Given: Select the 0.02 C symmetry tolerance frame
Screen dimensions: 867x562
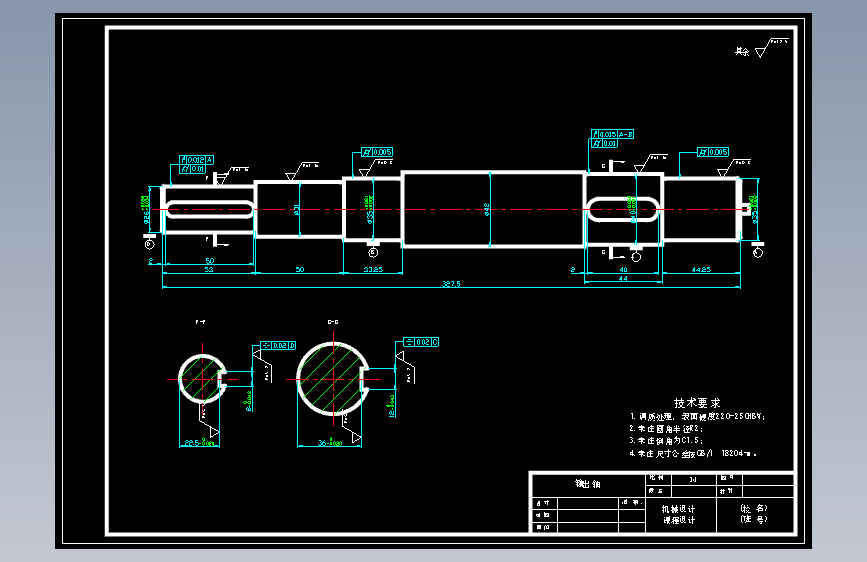Looking at the screenshot, I should click(421, 342).
